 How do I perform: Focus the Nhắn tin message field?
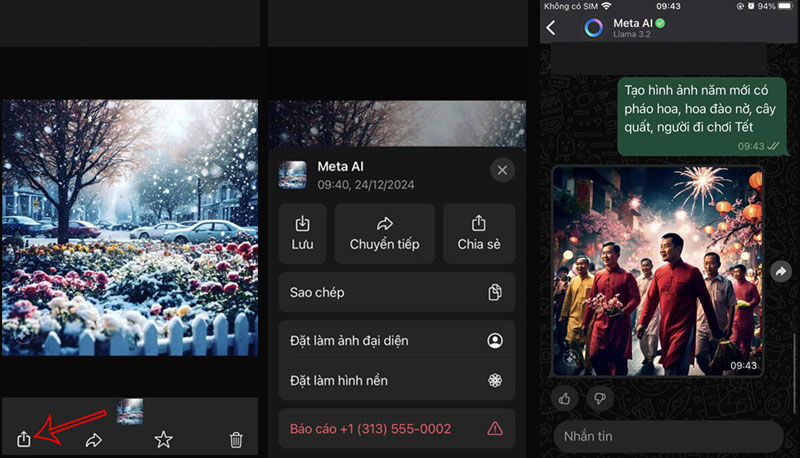[667, 436]
